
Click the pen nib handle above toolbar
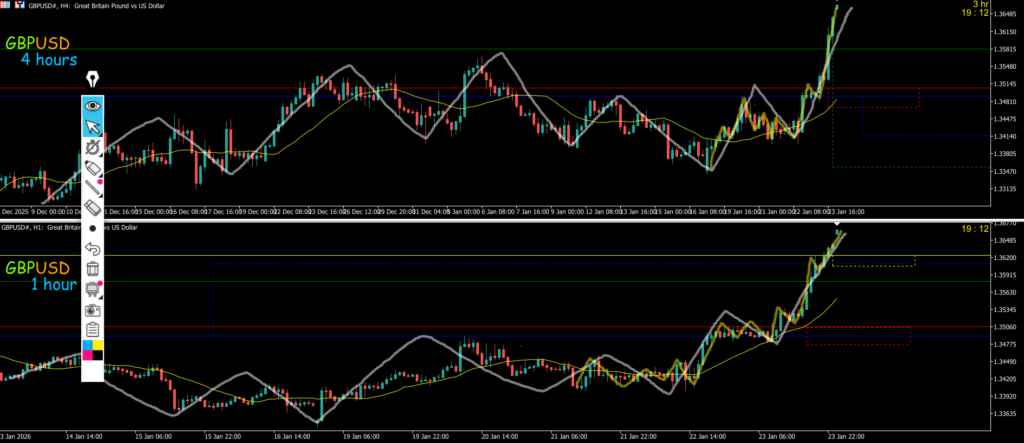[x=93, y=79]
